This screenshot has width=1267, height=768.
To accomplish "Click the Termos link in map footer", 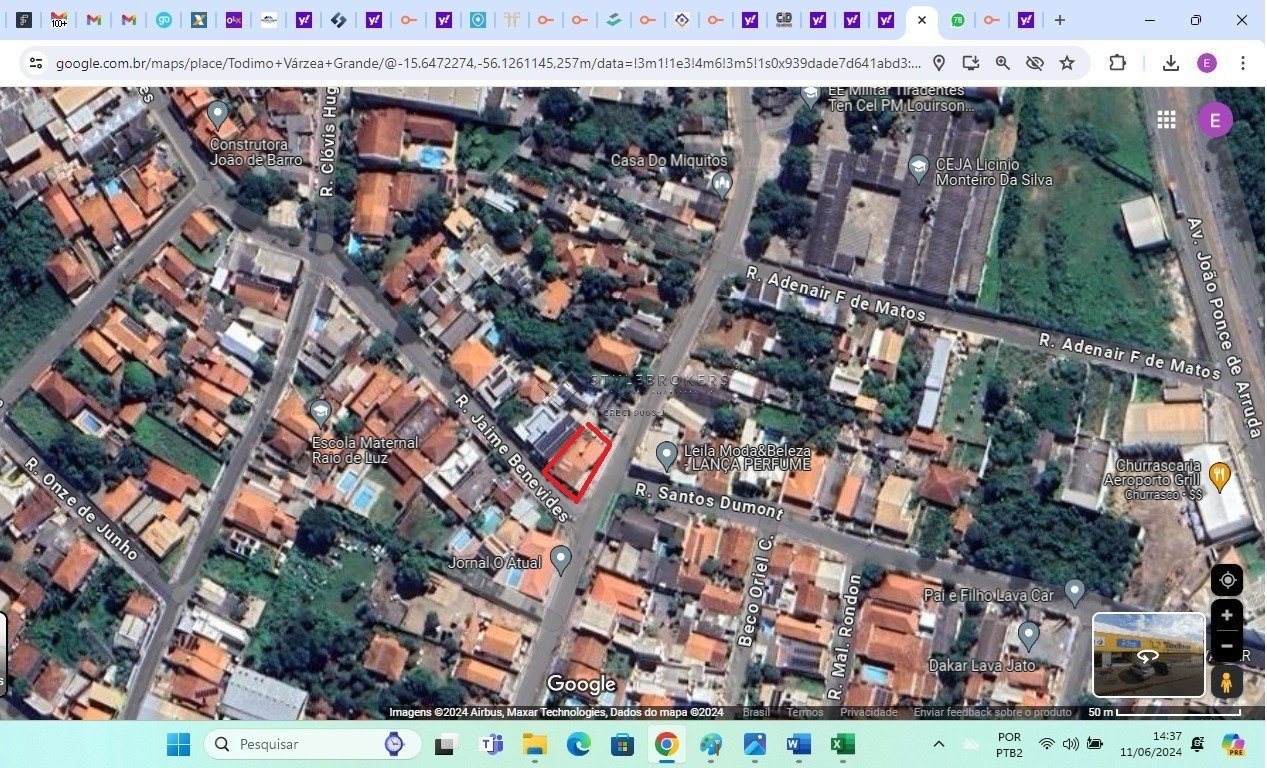I will pyautogui.click(x=804, y=712).
